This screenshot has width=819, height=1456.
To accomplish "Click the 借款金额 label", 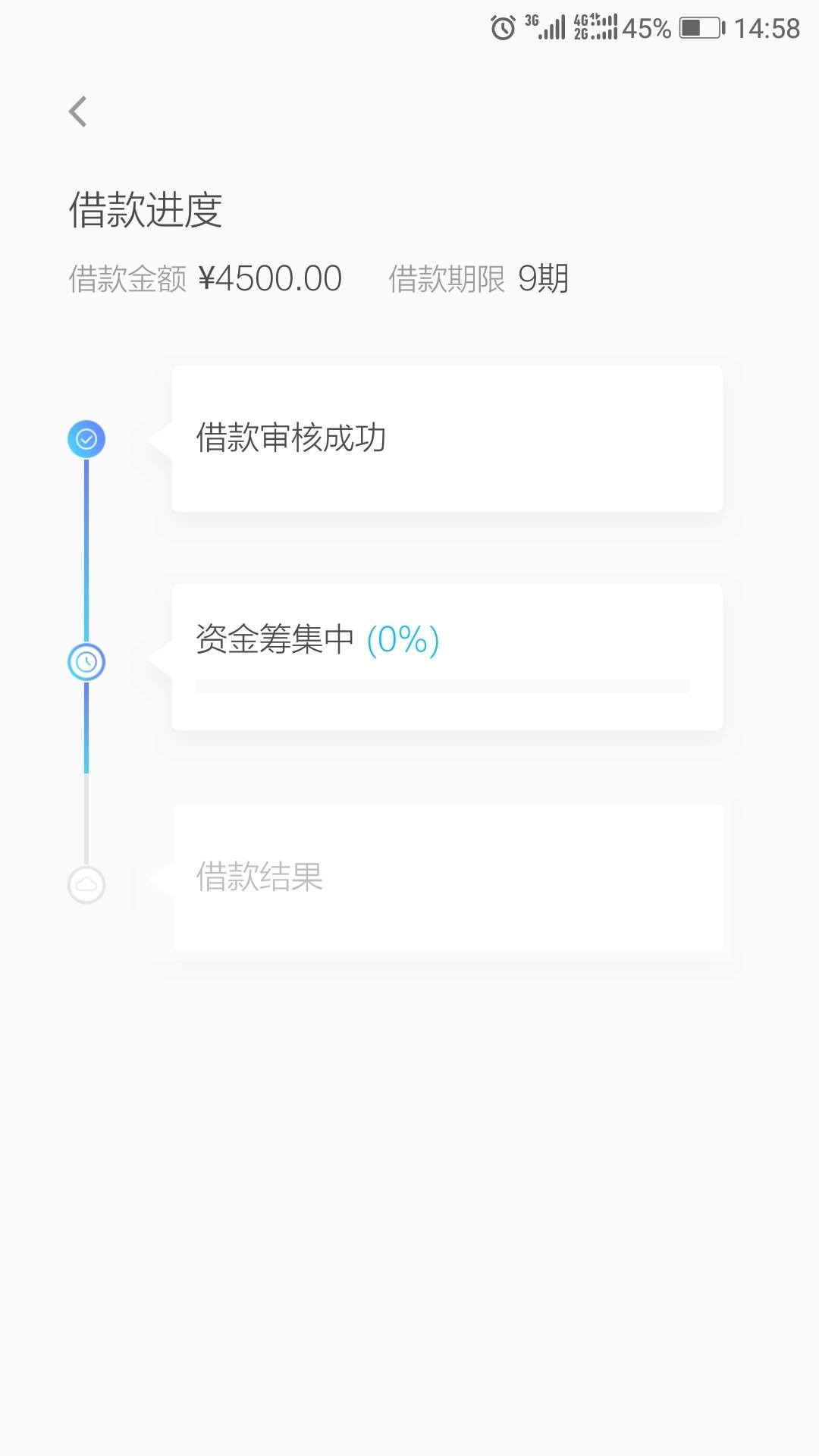I will pos(127,279).
